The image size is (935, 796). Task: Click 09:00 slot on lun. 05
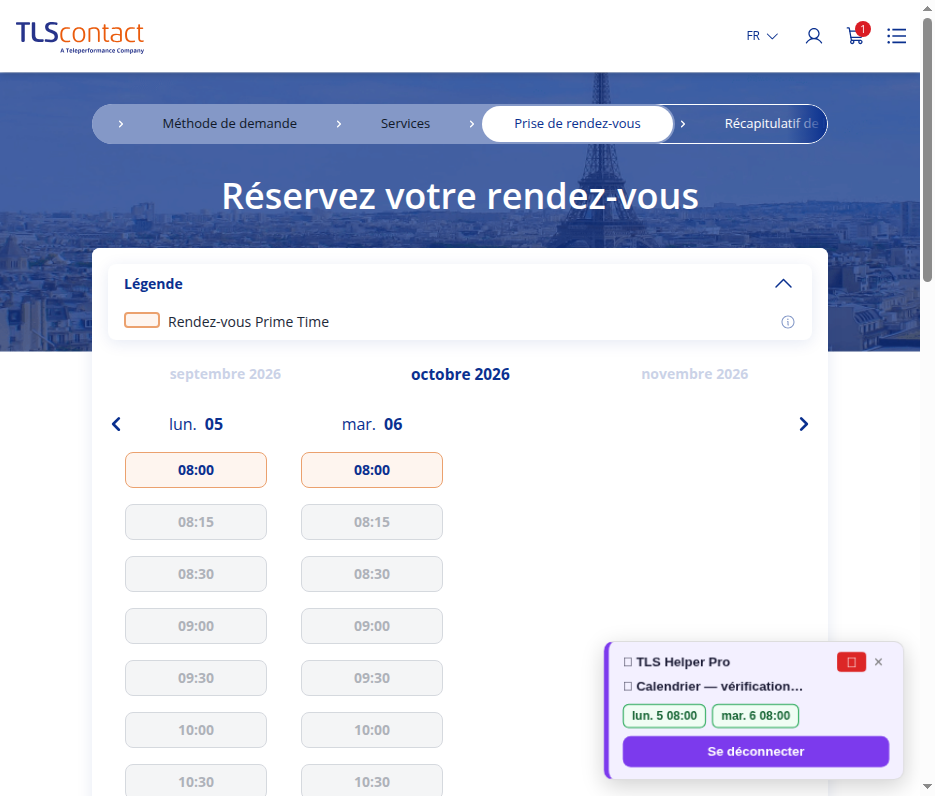[196, 626]
